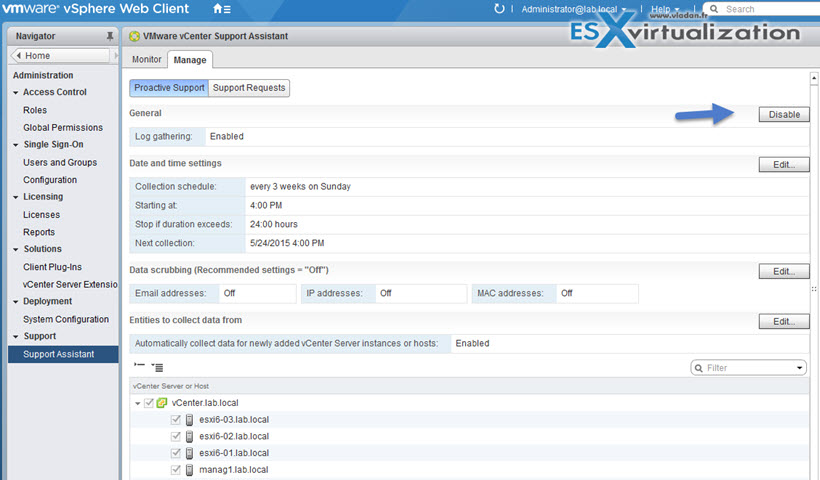Edit Entities to collect data from

click(x=784, y=321)
